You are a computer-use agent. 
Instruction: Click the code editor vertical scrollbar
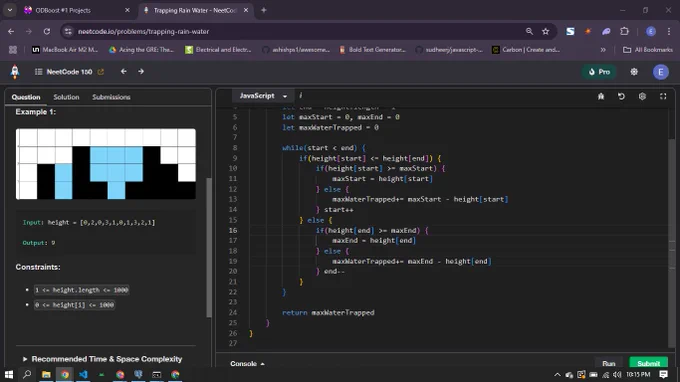672,243
